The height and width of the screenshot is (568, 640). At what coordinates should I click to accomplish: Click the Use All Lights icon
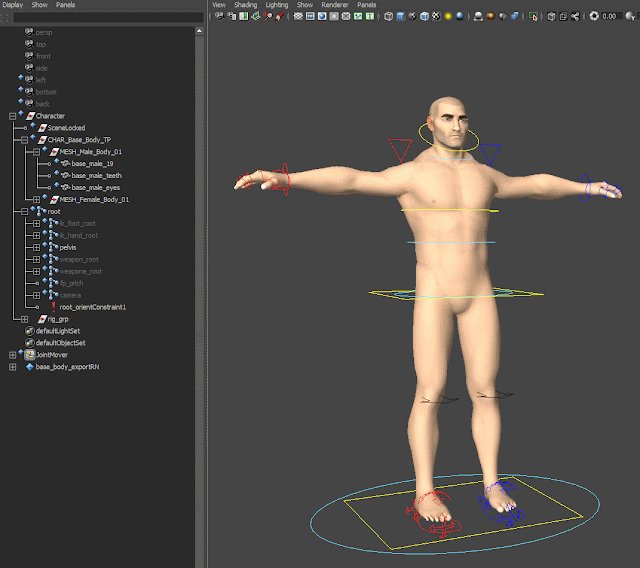pyautogui.click(x=448, y=16)
